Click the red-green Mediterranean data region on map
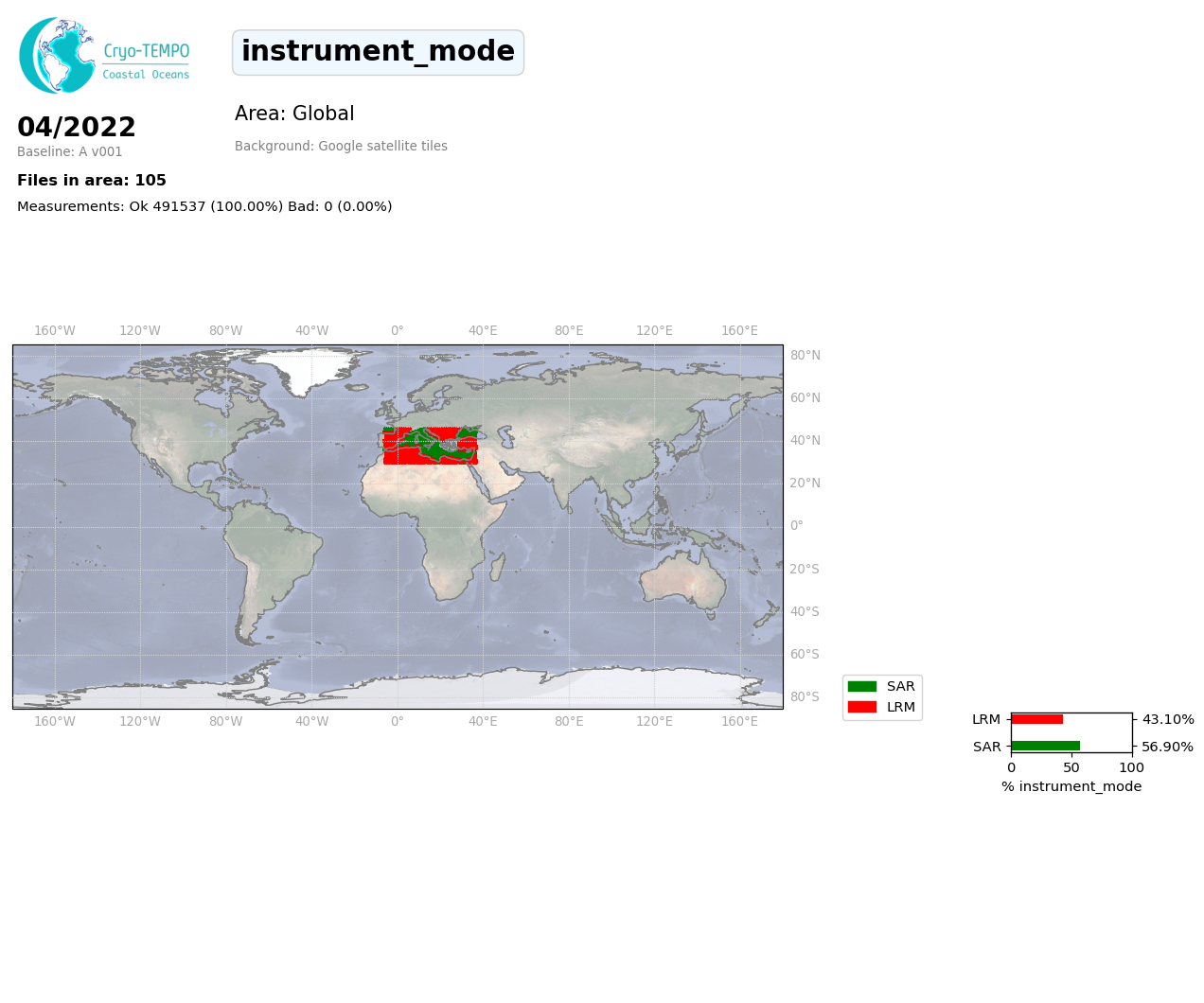The width and height of the screenshot is (1204, 1003). [431, 446]
